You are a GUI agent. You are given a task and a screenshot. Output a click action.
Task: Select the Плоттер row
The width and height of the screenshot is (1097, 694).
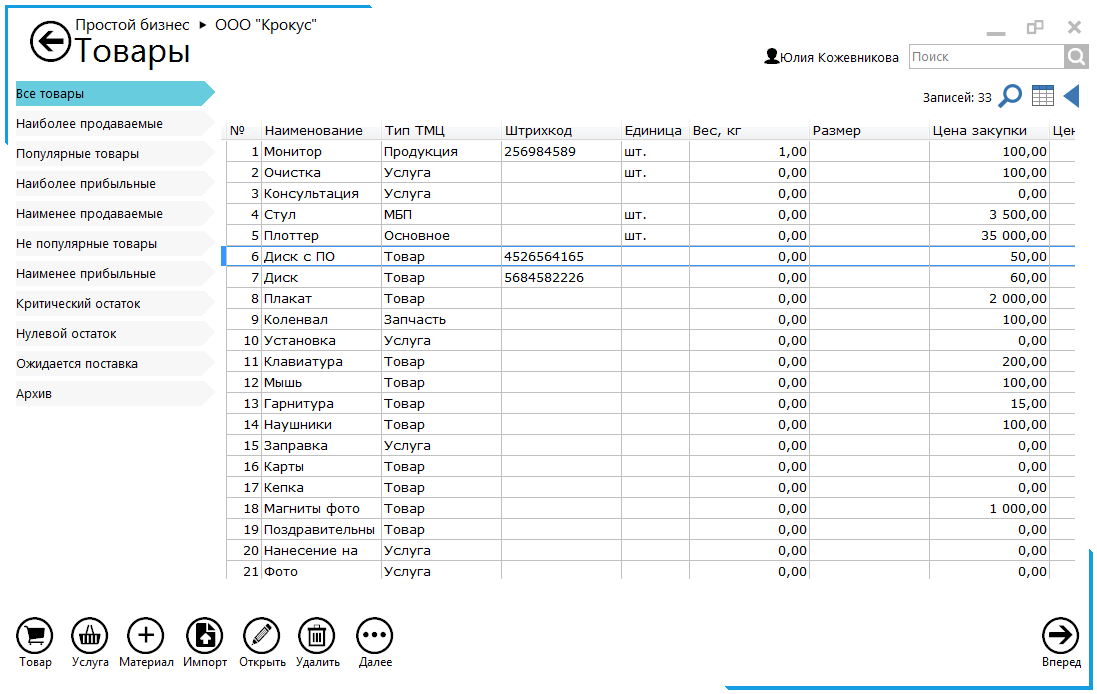point(651,236)
